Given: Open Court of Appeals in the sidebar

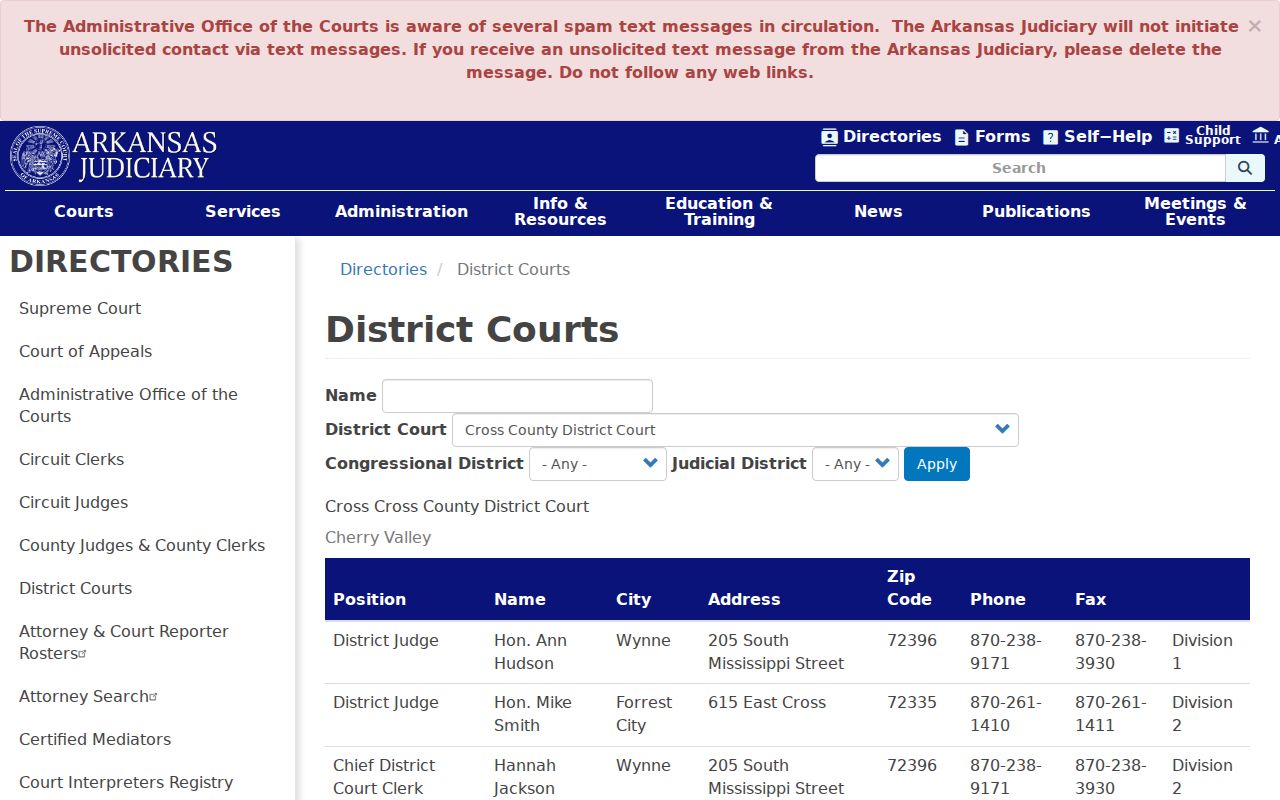Looking at the screenshot, I should (85, 351).
